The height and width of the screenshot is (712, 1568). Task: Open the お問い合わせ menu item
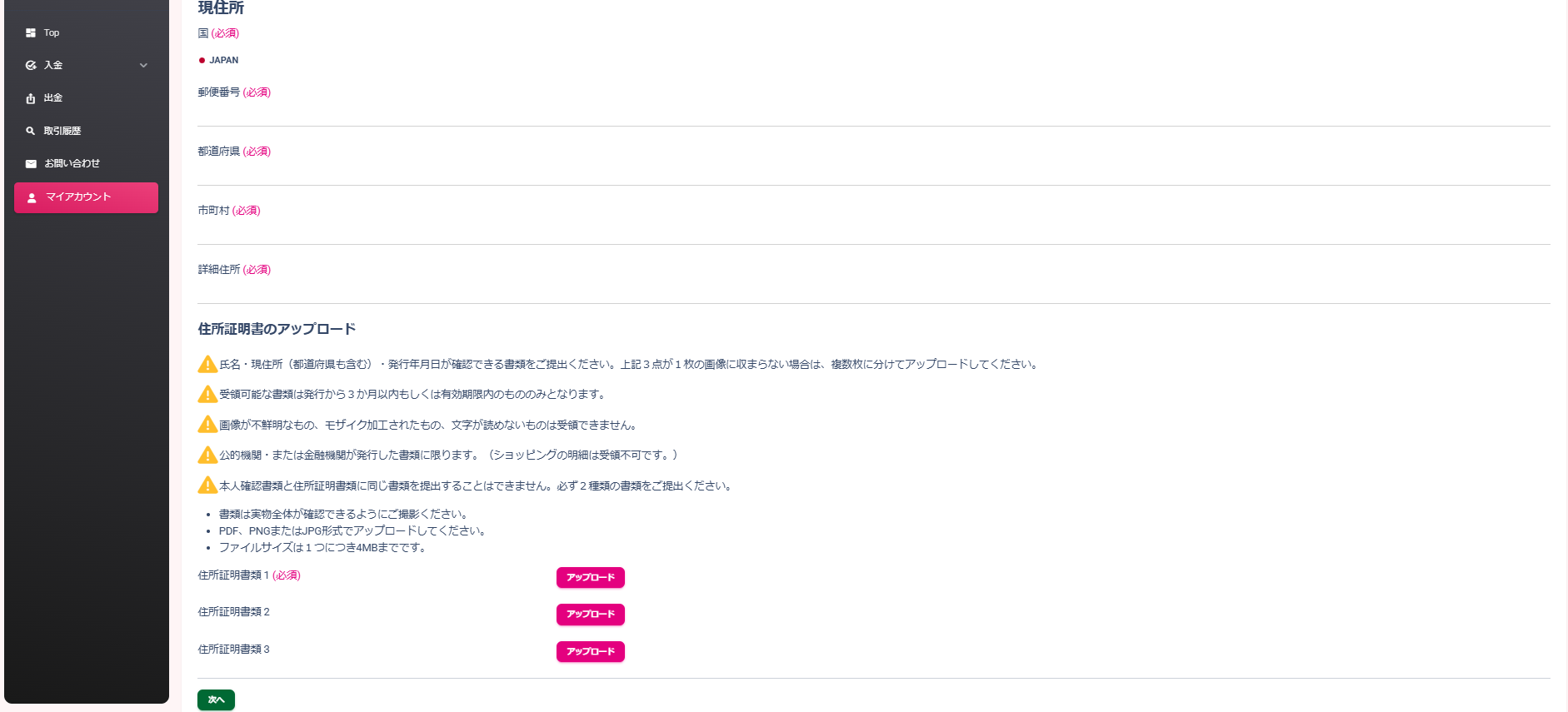[x=72, y=164]
